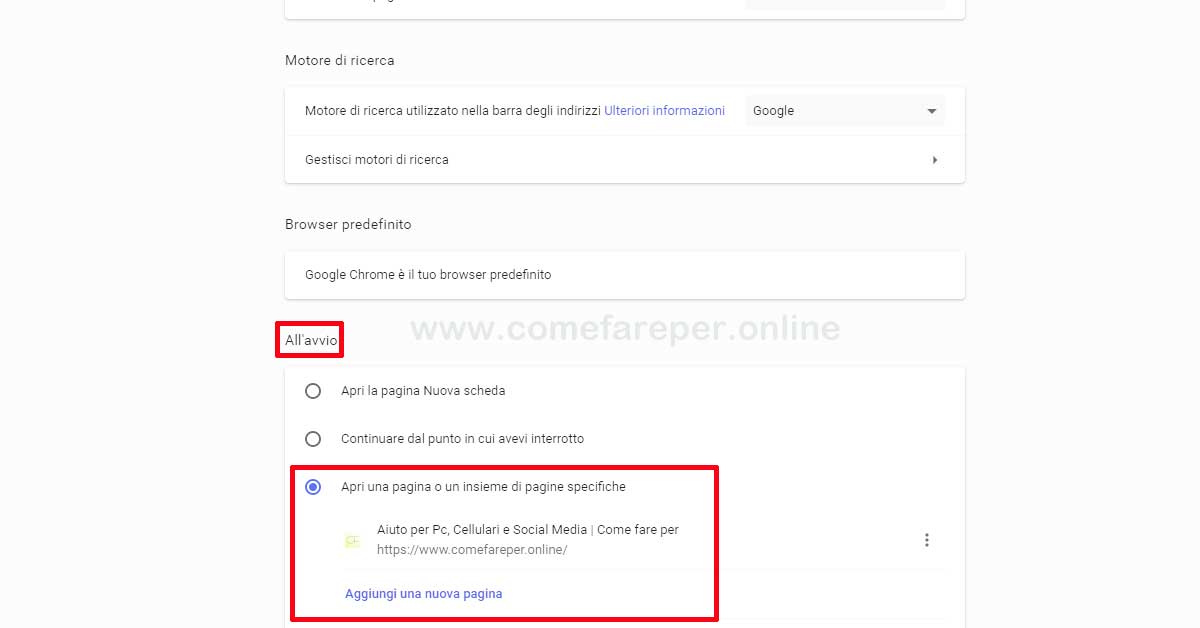Click Aggiungi una nuova pagina
1200x628 pixels.
pyautogui.click(x=423, y=593)
